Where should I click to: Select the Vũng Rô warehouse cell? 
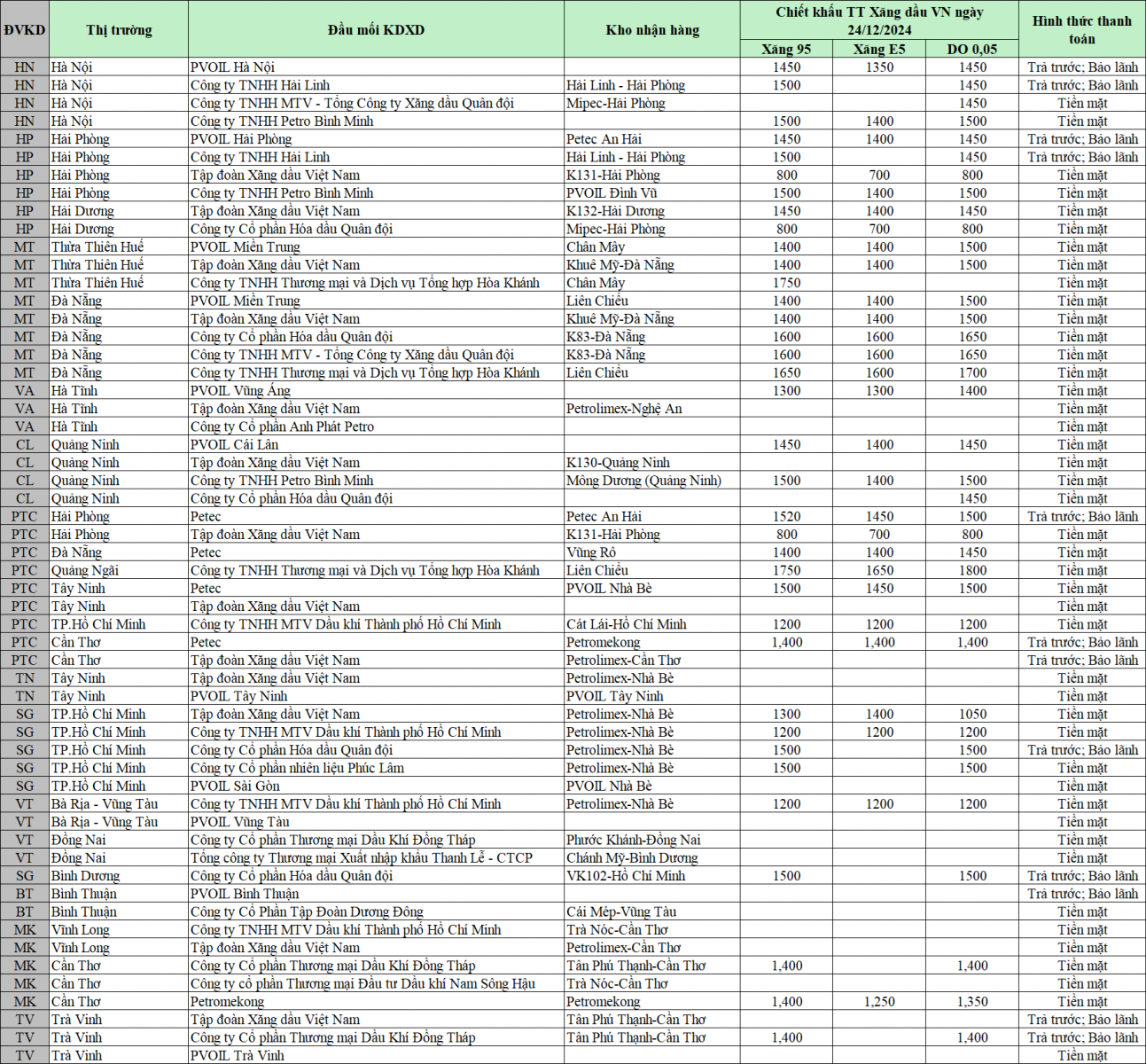652,552
